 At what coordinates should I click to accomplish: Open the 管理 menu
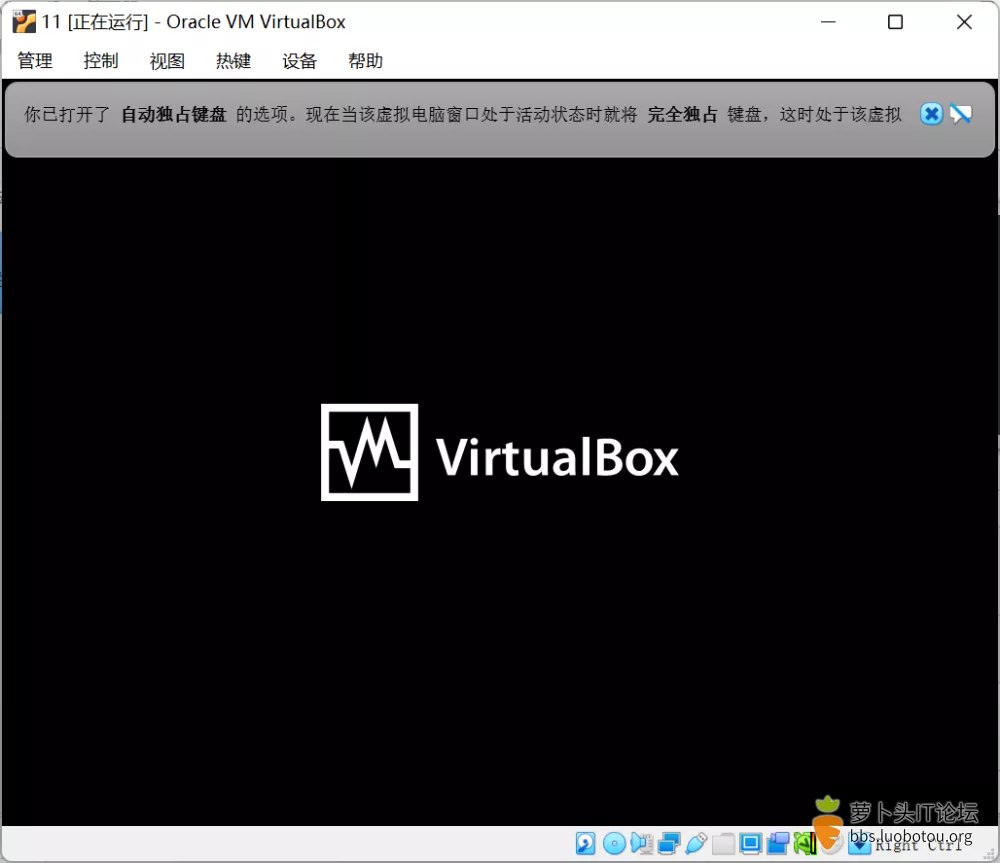(35, 61)
